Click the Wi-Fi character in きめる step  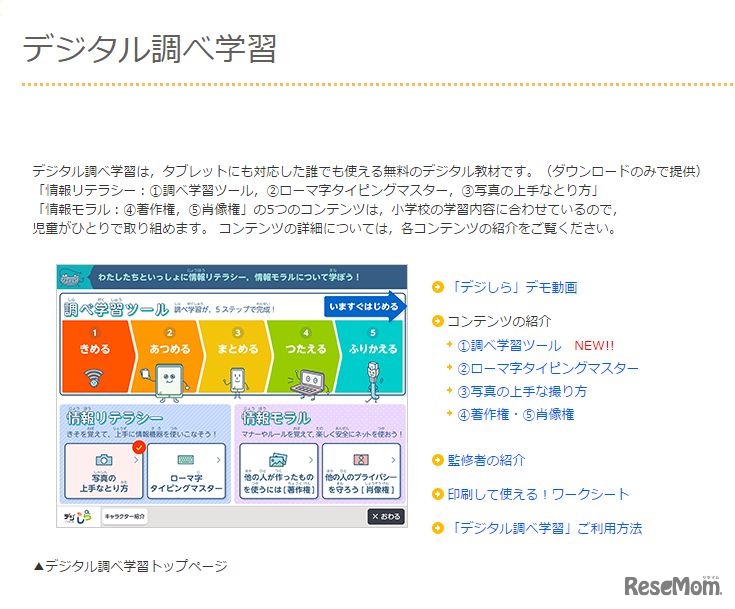coord(94,377)
